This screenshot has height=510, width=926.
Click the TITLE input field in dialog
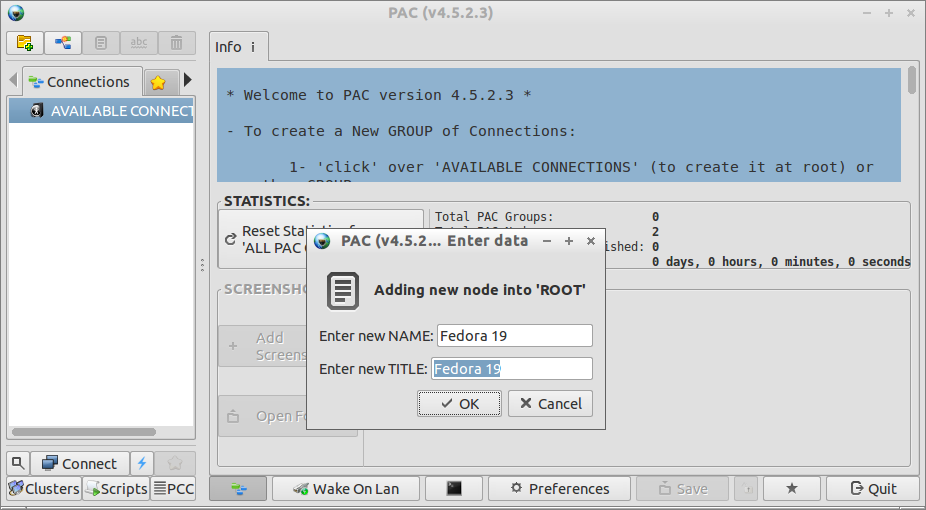tap(511, 368)
